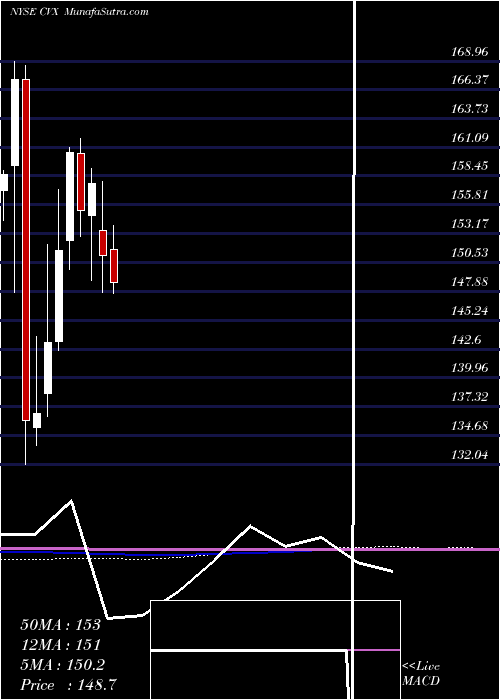Select the 137.32 price level label
This screenshot has width=500, height=700.
pos(470,397)
